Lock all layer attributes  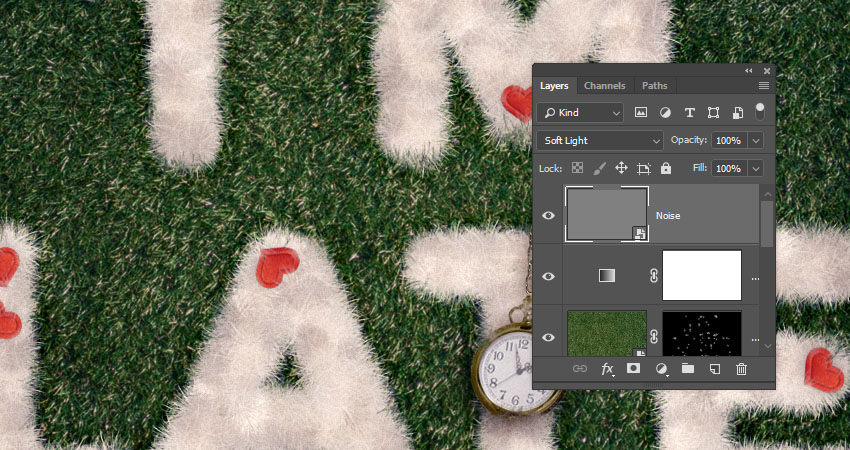(x=666, y=168)
